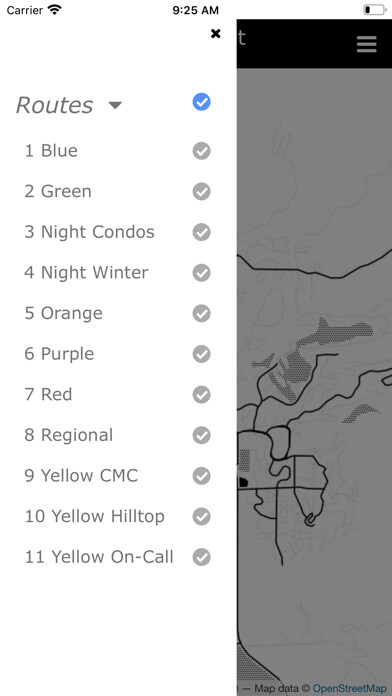Toggle the 1 Blue route checkmark
Screen dimensions: 392x696
[202, 151]
